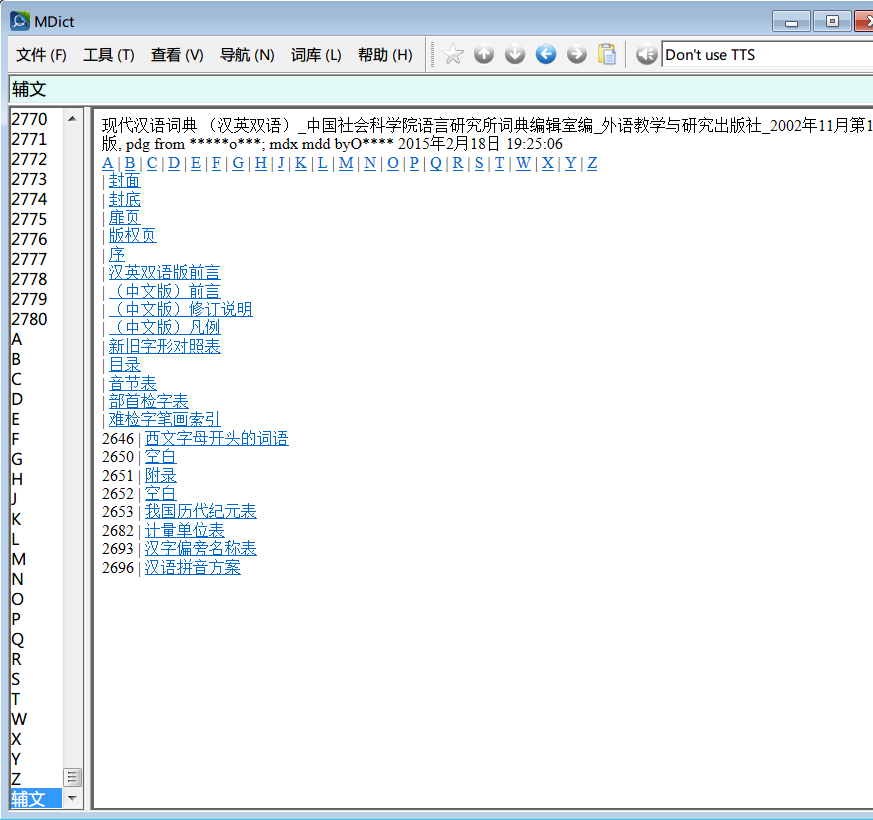Image resolution: width=873 pixels, height=820 pixels.
Task: Open the 封面 link
Action: [x=125, y=181]
